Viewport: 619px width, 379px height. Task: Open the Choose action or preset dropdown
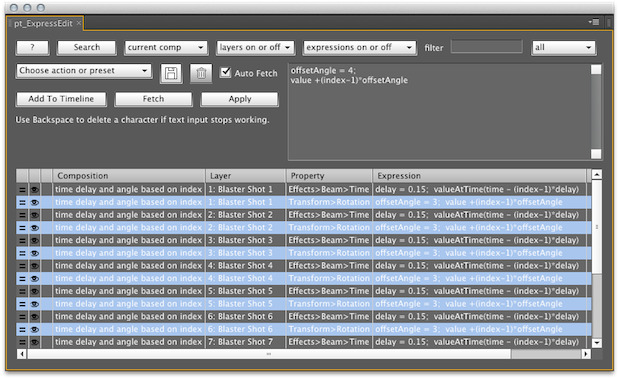tap(84, 71)
